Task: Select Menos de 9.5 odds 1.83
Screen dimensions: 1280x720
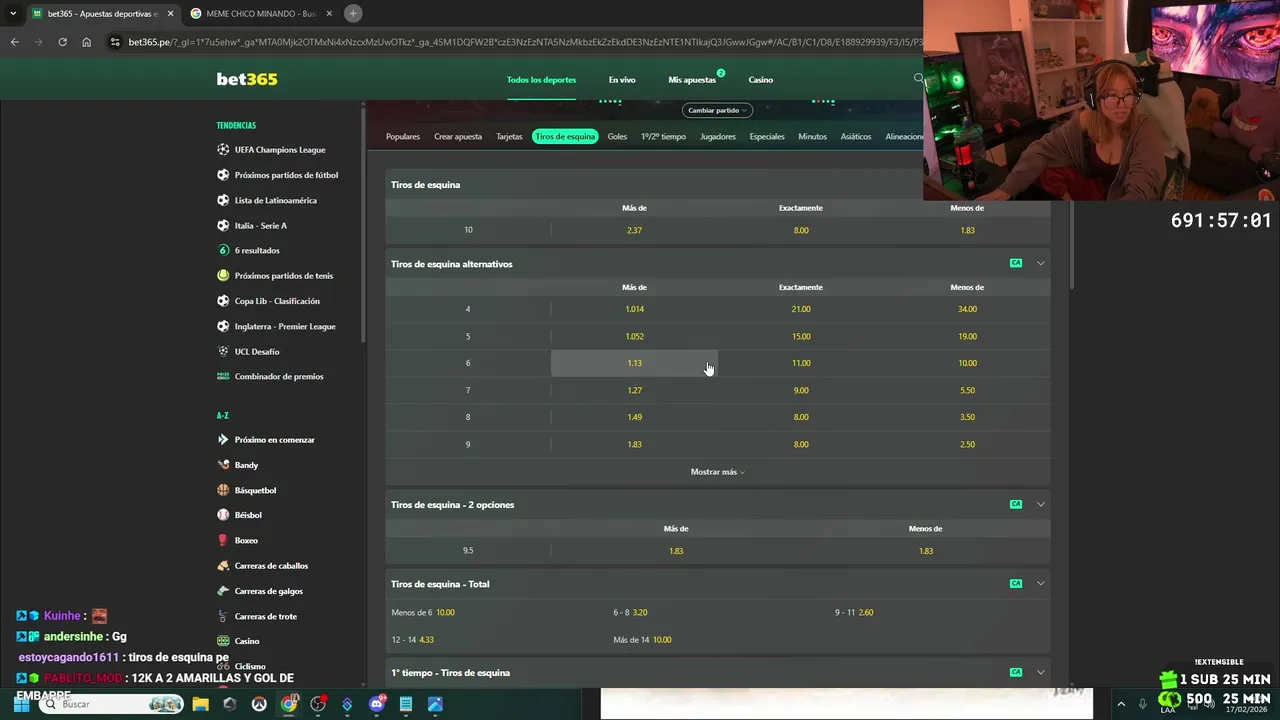Action: tap(926, 551)
